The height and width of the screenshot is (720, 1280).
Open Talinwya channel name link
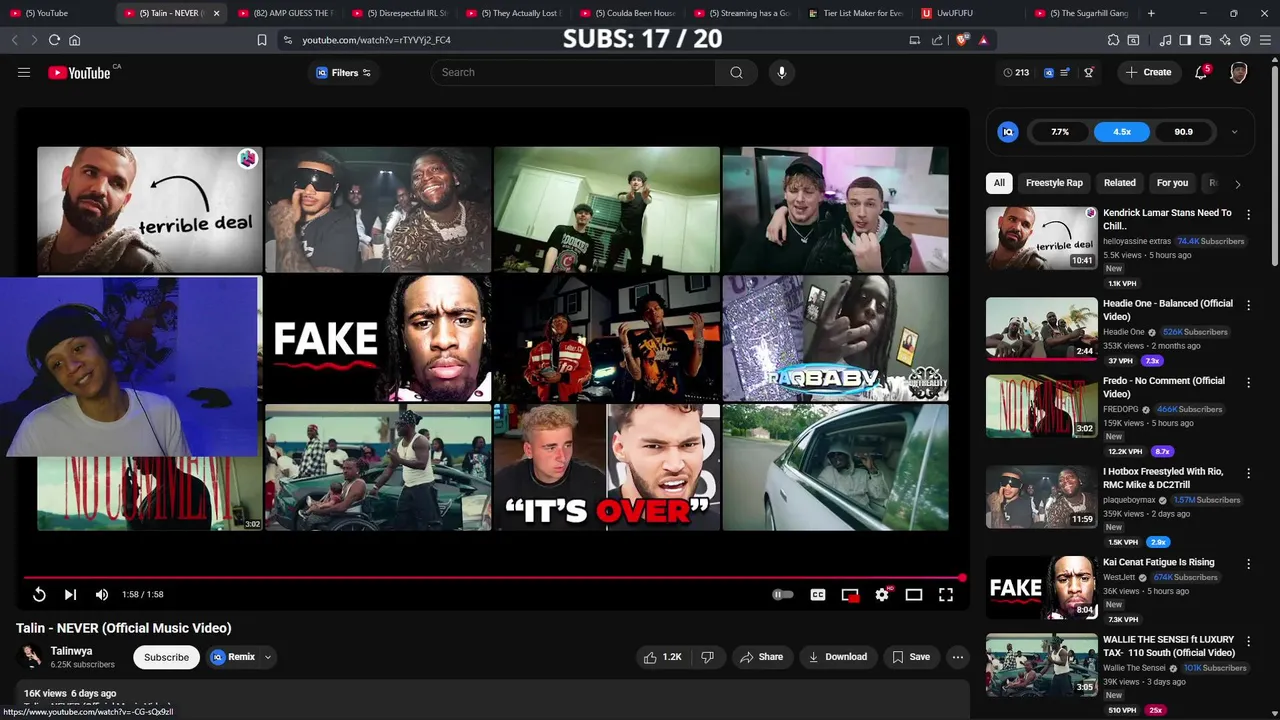(x=71, y=651)
